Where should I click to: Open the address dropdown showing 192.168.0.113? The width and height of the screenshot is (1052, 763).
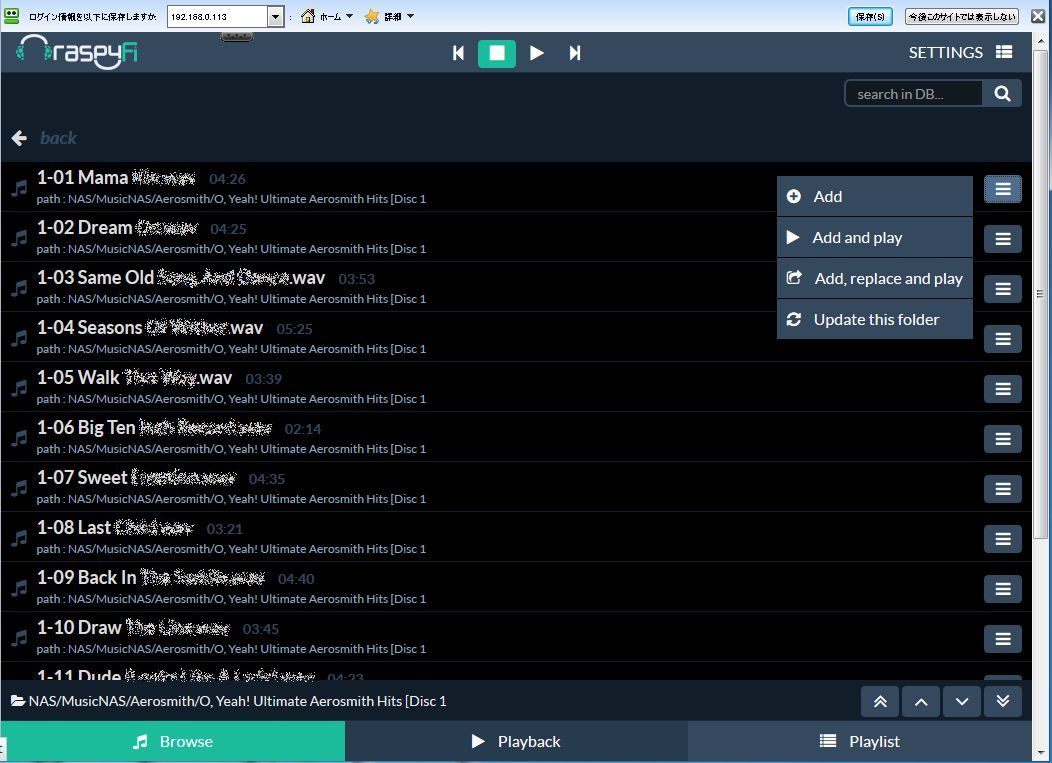(275, 17)
